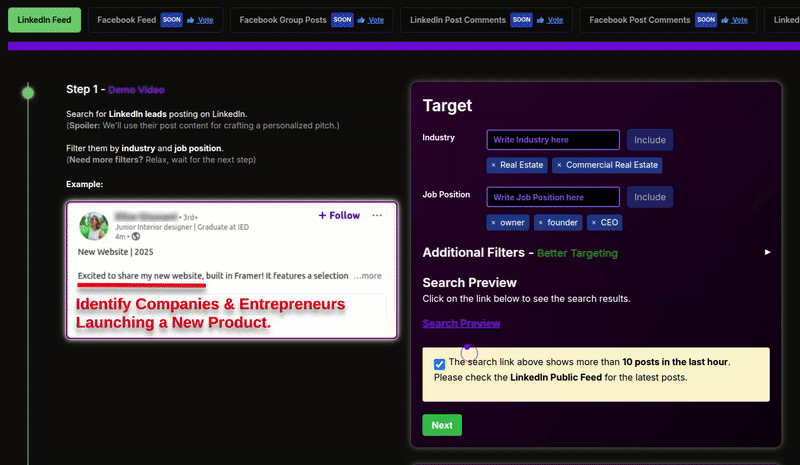Click the purple progress bar
The image size is (800, 465).
(404, 46)
